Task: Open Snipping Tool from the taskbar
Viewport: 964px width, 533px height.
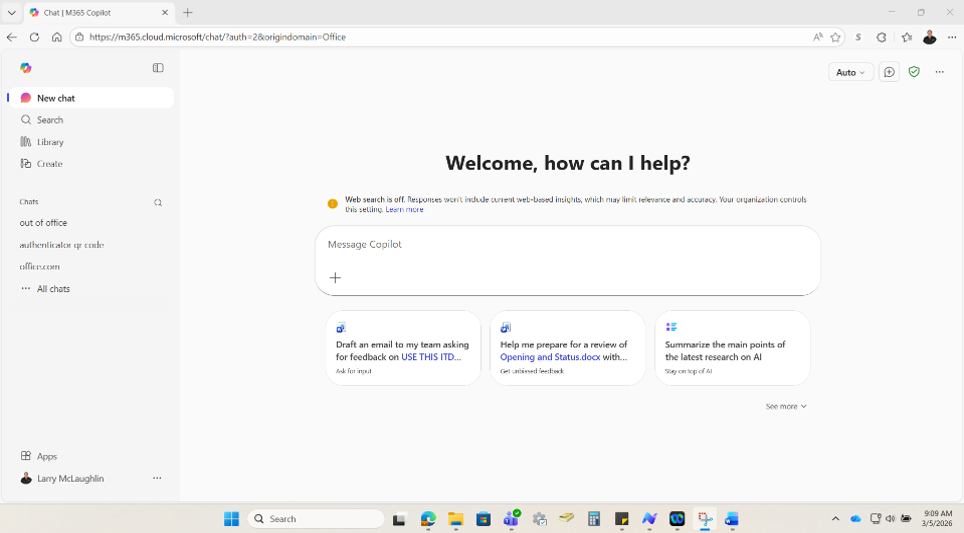Action: click(x=705, y=519)
